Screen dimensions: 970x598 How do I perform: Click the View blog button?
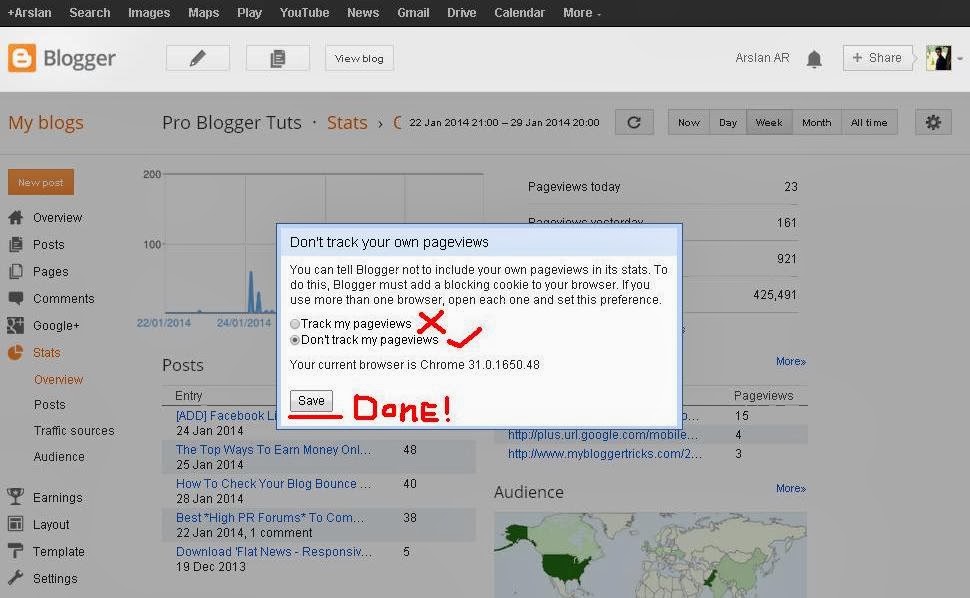click(359, 58)
